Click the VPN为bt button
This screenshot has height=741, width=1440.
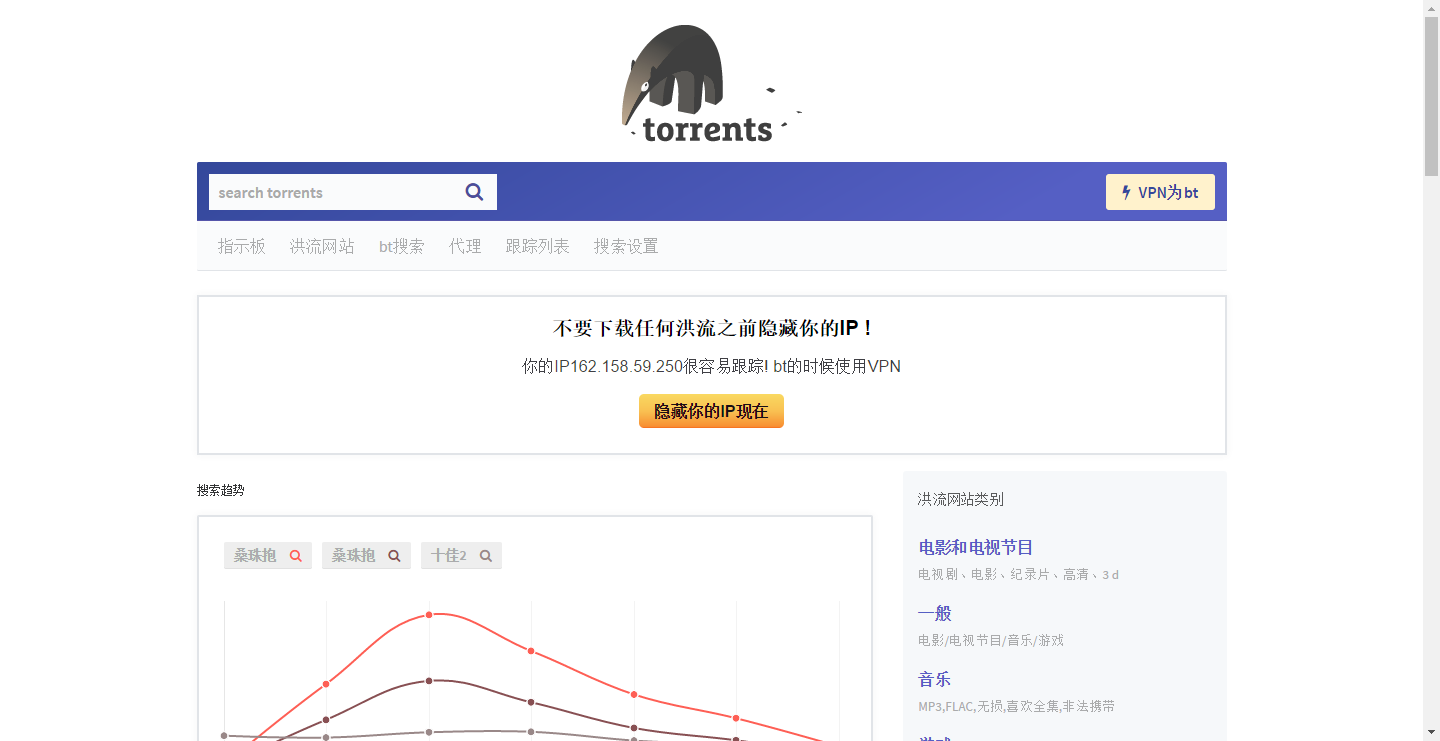click(x=1160, y=192)
